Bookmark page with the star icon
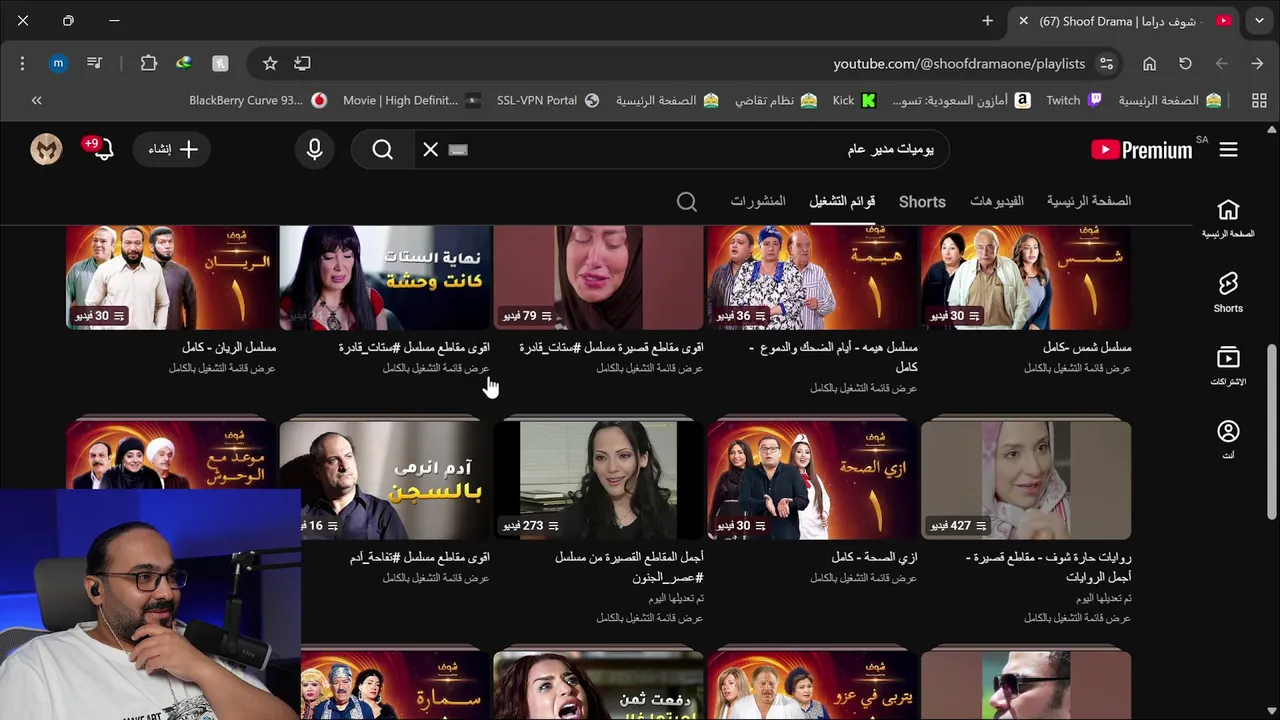Screen dimensions: 1280x720 [x=270, y=63]
